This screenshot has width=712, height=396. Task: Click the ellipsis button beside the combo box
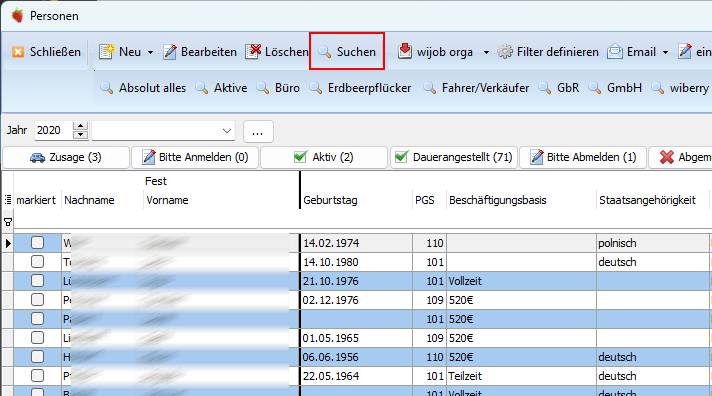(x=258, y=131)
